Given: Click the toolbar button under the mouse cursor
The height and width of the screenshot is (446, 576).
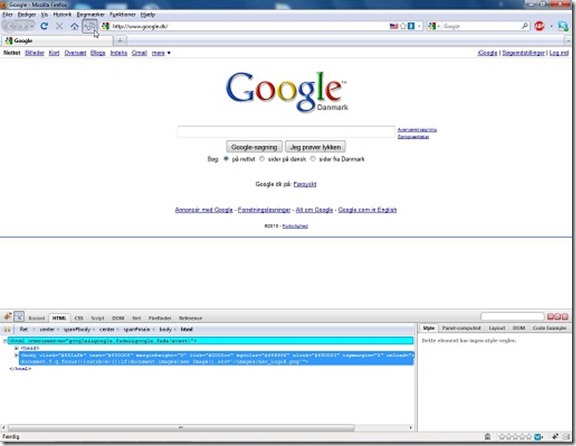Looking at the screenshot, I should (x=90, y=26).
